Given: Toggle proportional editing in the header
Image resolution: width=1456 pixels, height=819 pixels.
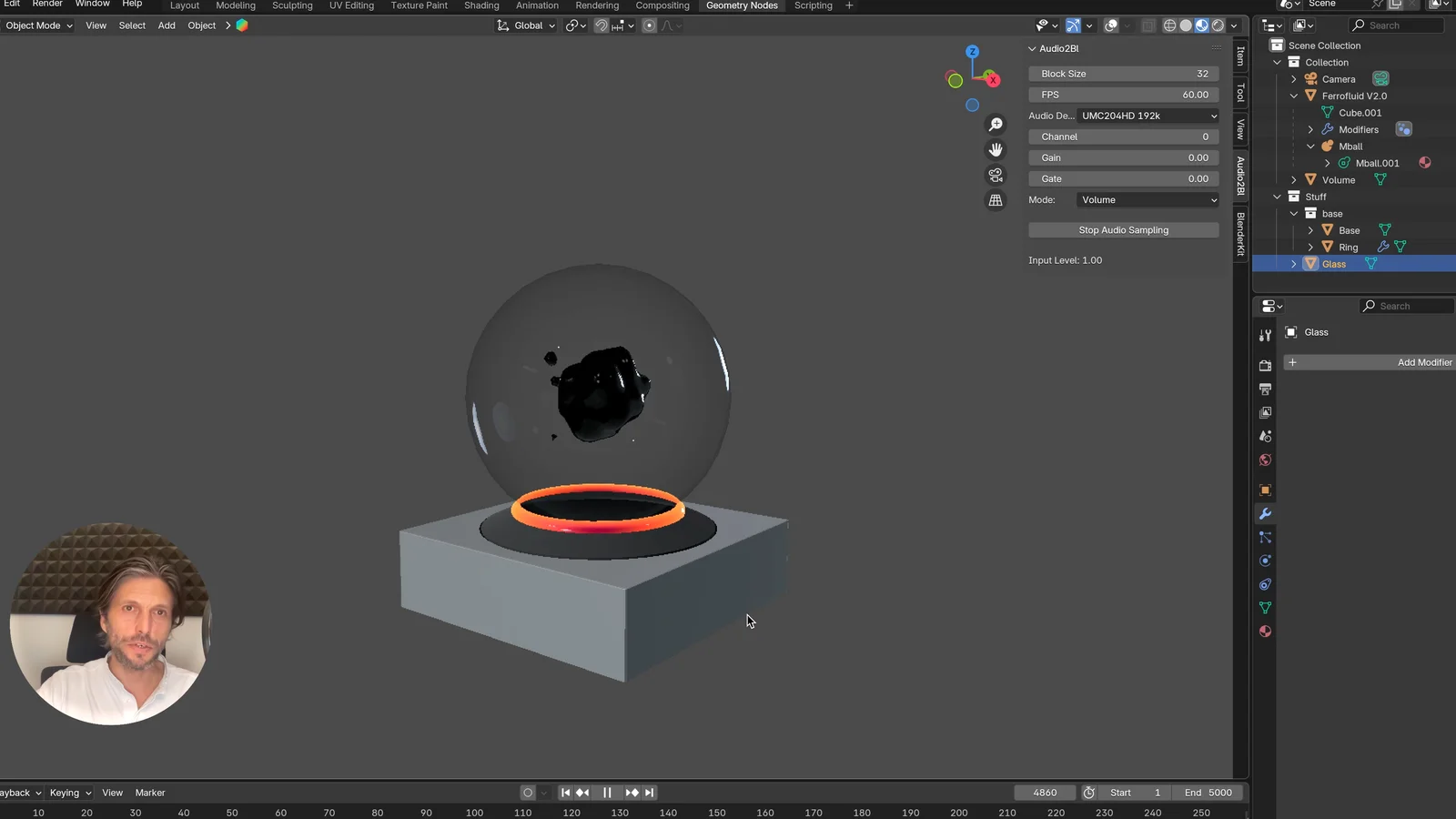Looking at the screenshot, I should (647, 25).
